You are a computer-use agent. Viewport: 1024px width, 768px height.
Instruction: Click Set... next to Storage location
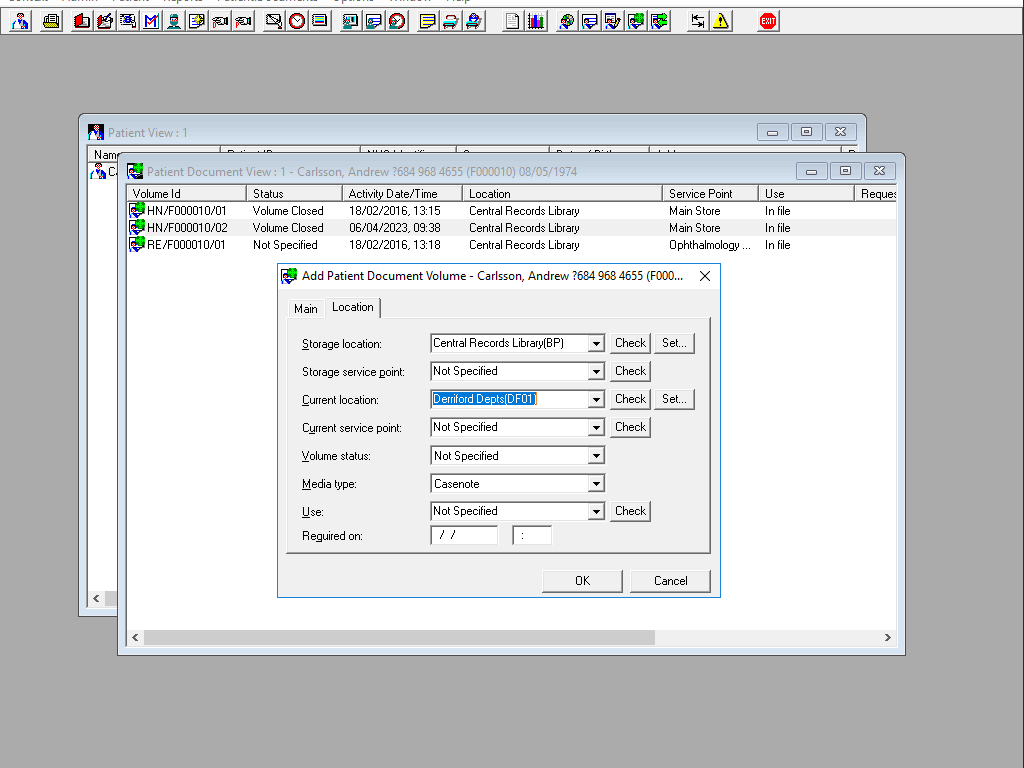click(674, 343)
